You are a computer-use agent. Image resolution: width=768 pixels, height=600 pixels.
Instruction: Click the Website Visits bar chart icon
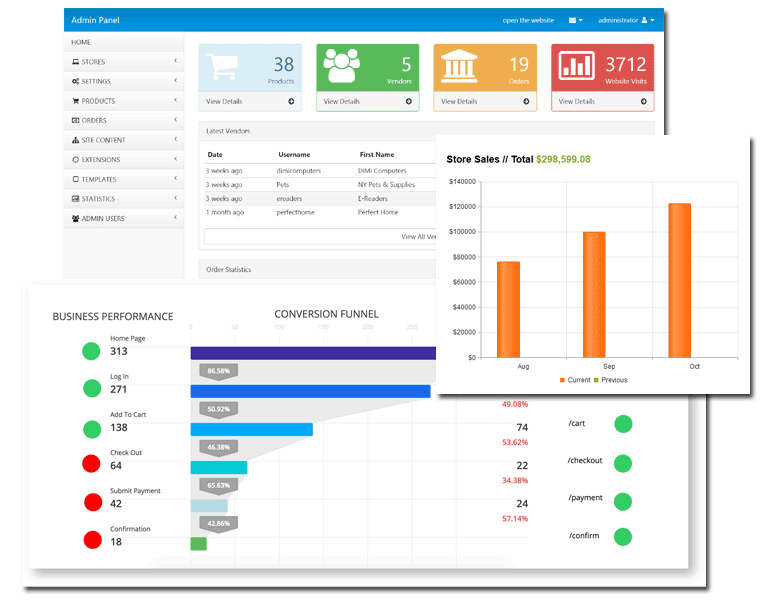click(576, 66)
